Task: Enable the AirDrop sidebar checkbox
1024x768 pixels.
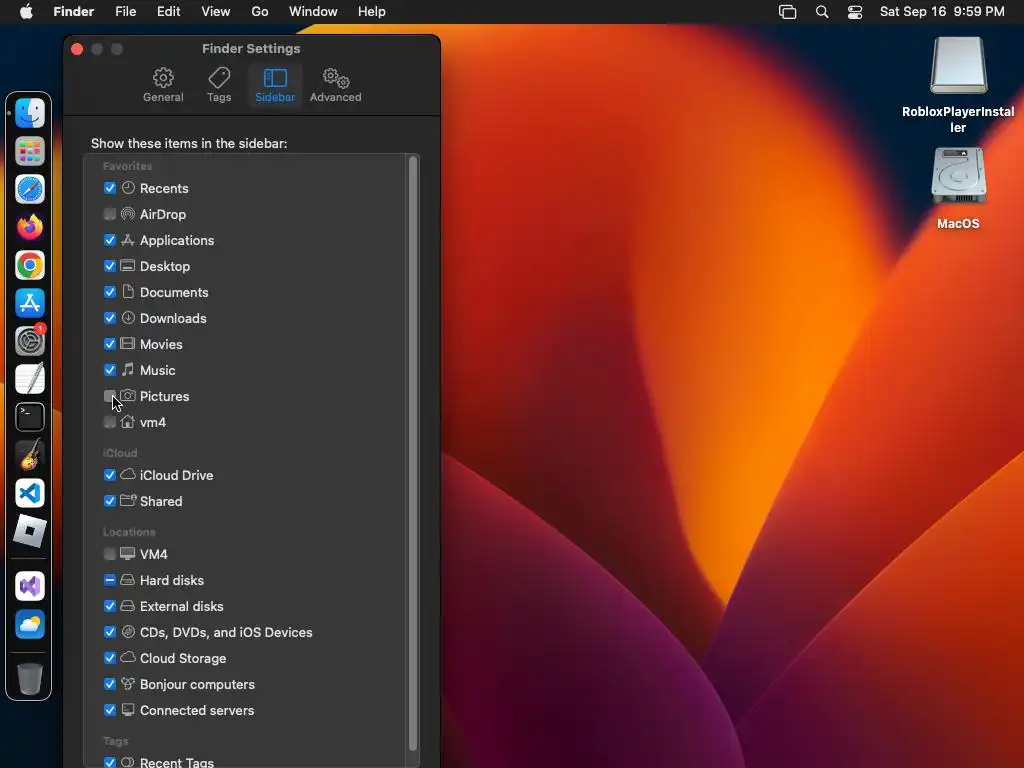Action: (110, 214)
